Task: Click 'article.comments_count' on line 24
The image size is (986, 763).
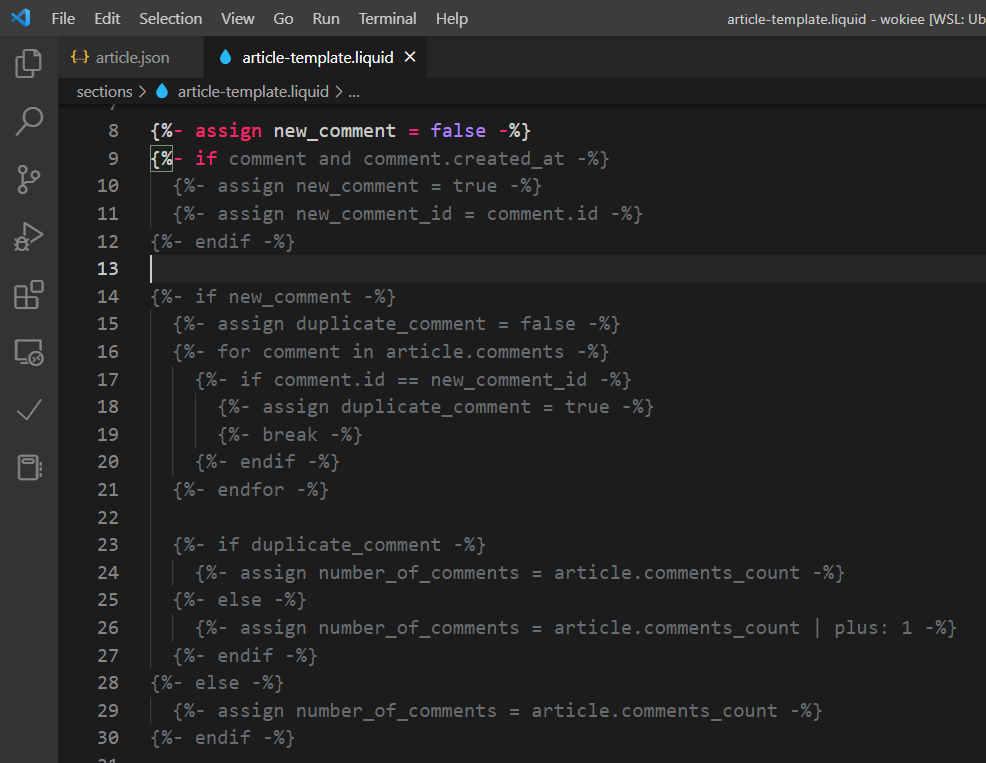Action: [x=677, y=572]
